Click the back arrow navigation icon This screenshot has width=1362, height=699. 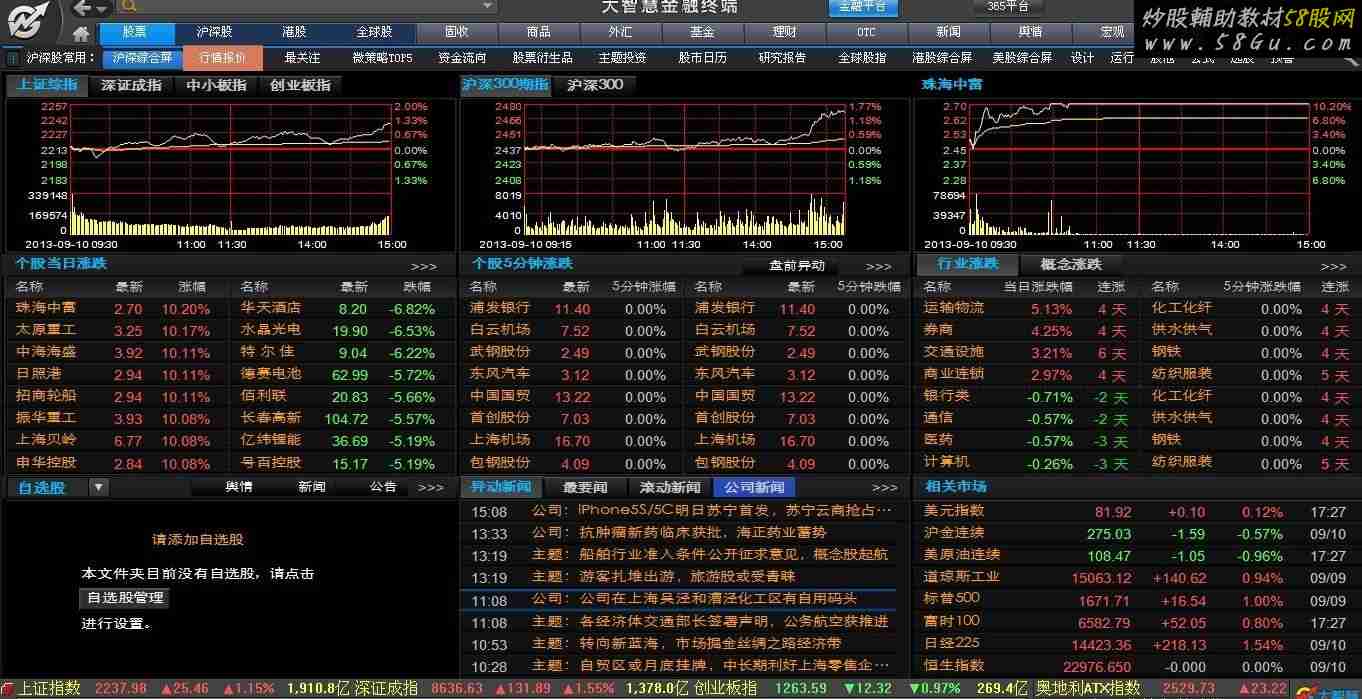(83, 8)
